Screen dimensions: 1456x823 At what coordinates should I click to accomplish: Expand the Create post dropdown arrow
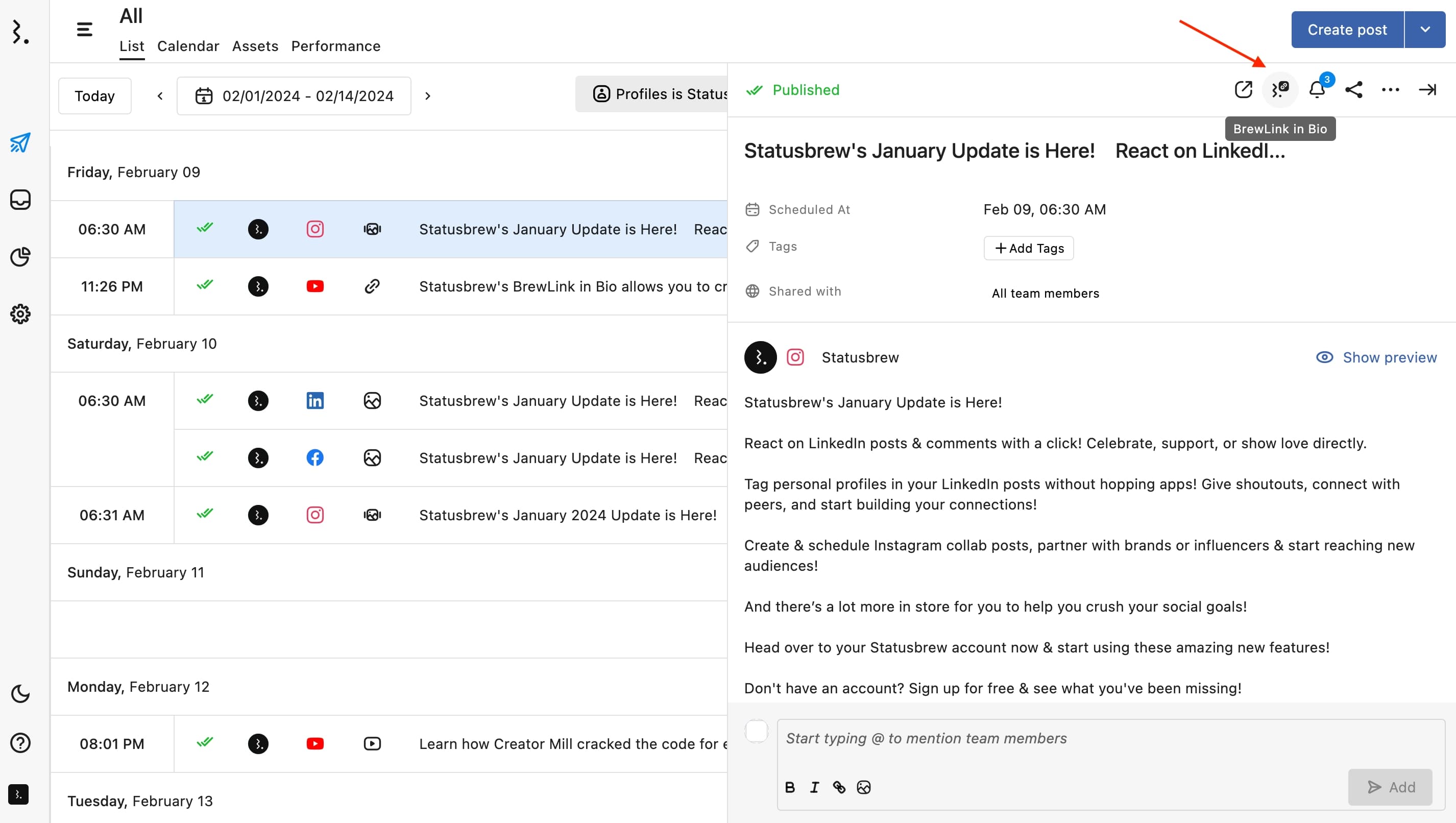pyautogui.click(x=1425, y=30)
